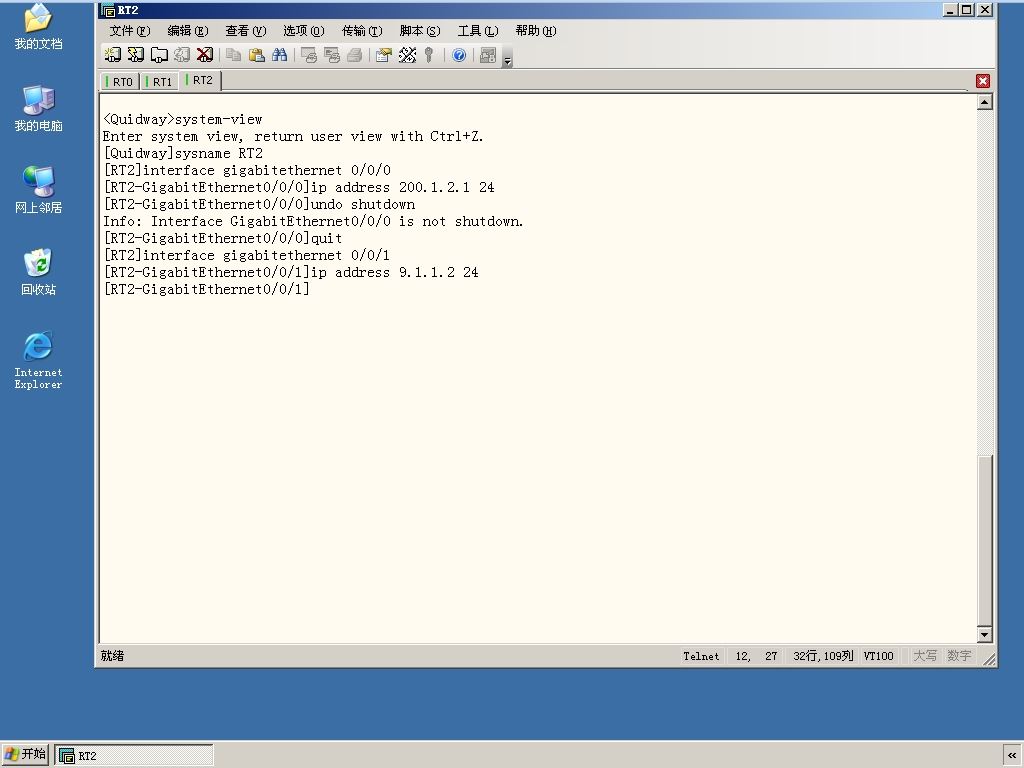The width and height of the screenshot is (1024, 768).
Task: Select 我的电脑 desktop icon
Action: coord(39,108)
